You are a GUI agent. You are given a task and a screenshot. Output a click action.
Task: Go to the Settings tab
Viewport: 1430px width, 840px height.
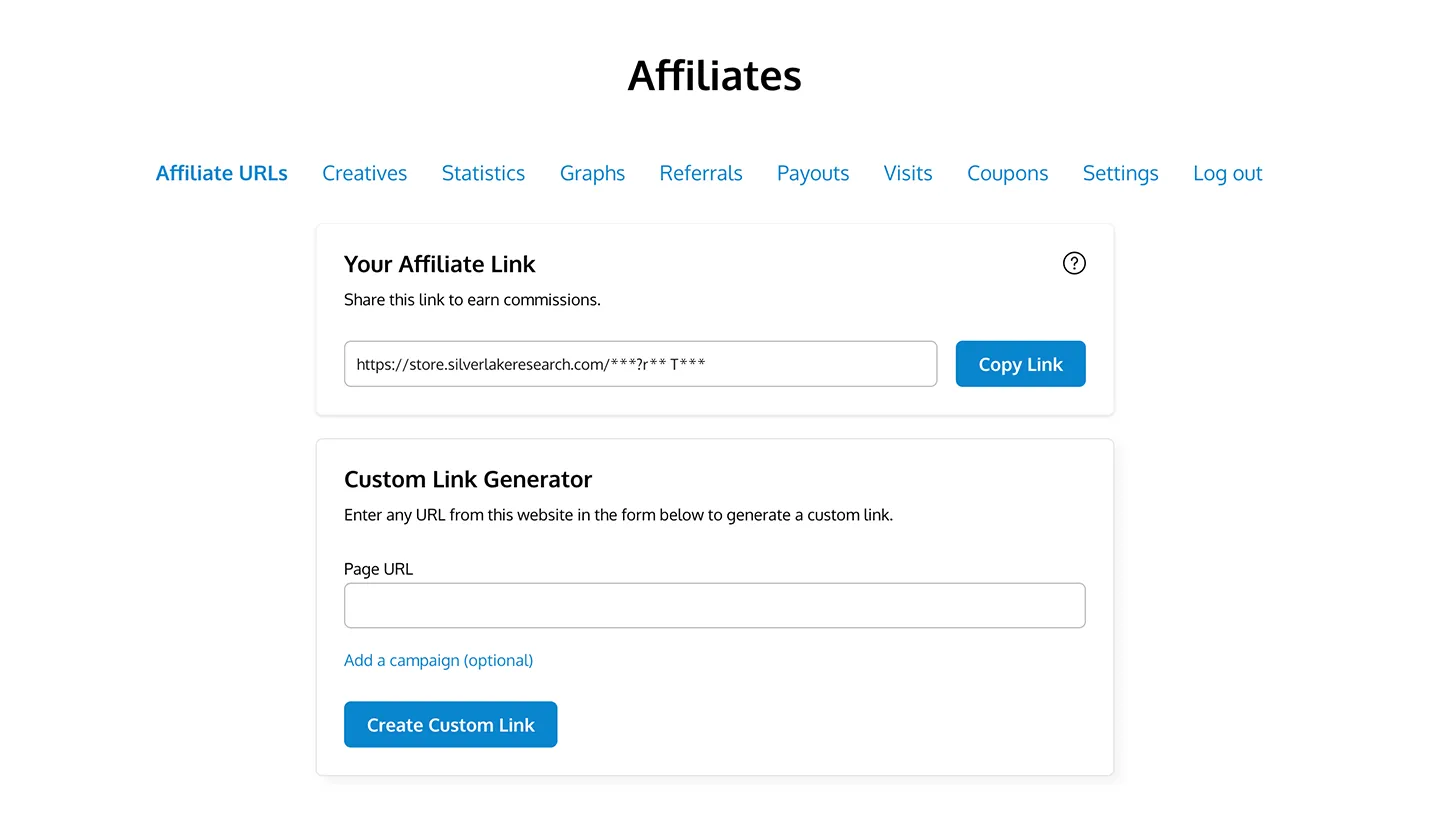click(1121, 173)
